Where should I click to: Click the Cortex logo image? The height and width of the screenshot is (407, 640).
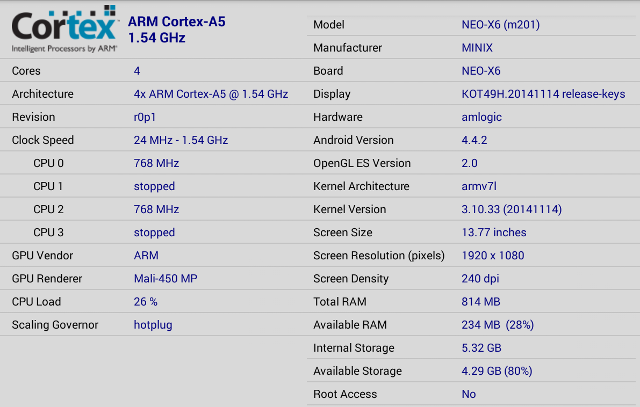65,29
